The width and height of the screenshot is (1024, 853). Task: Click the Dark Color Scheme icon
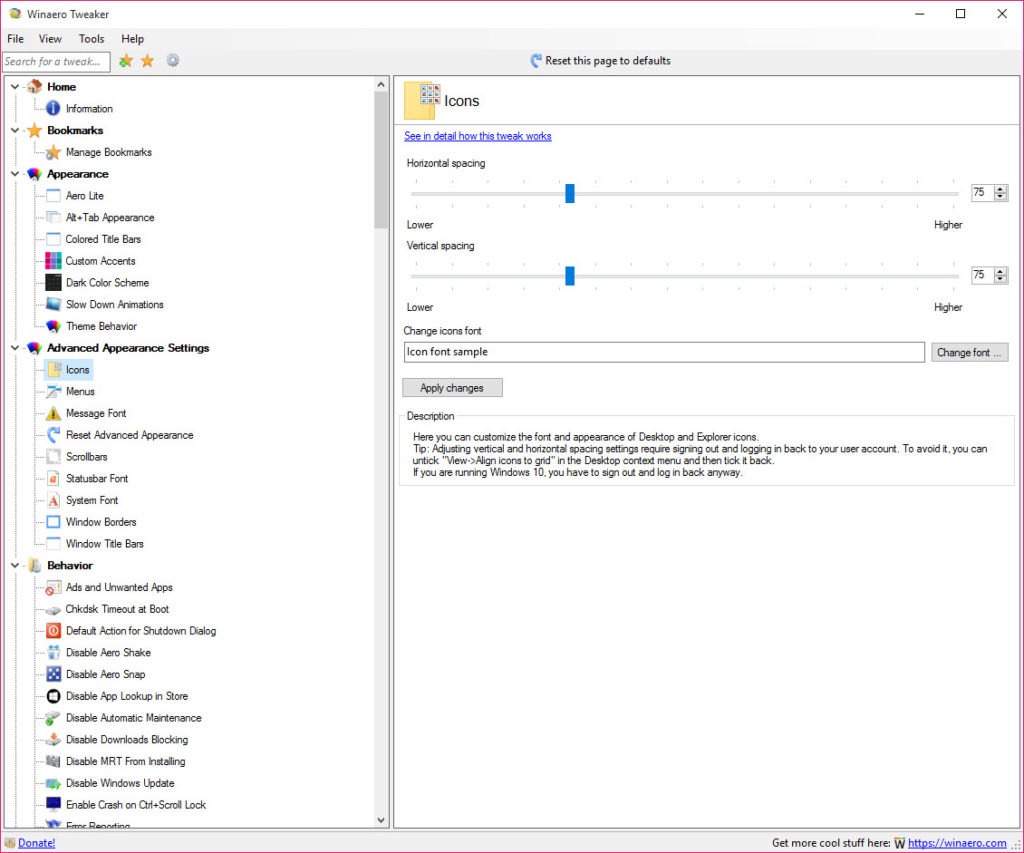tap(53, 283)
